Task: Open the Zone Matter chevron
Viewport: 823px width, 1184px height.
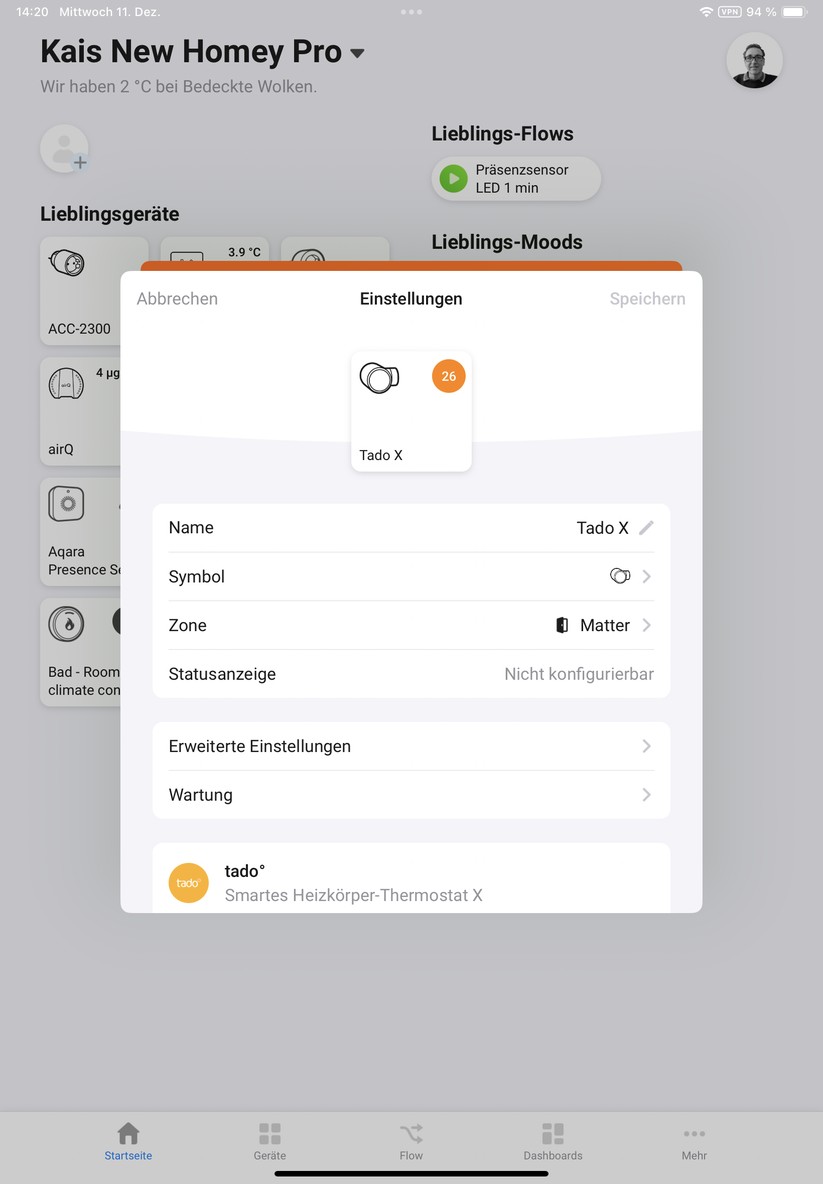Action: coord(646,625)
